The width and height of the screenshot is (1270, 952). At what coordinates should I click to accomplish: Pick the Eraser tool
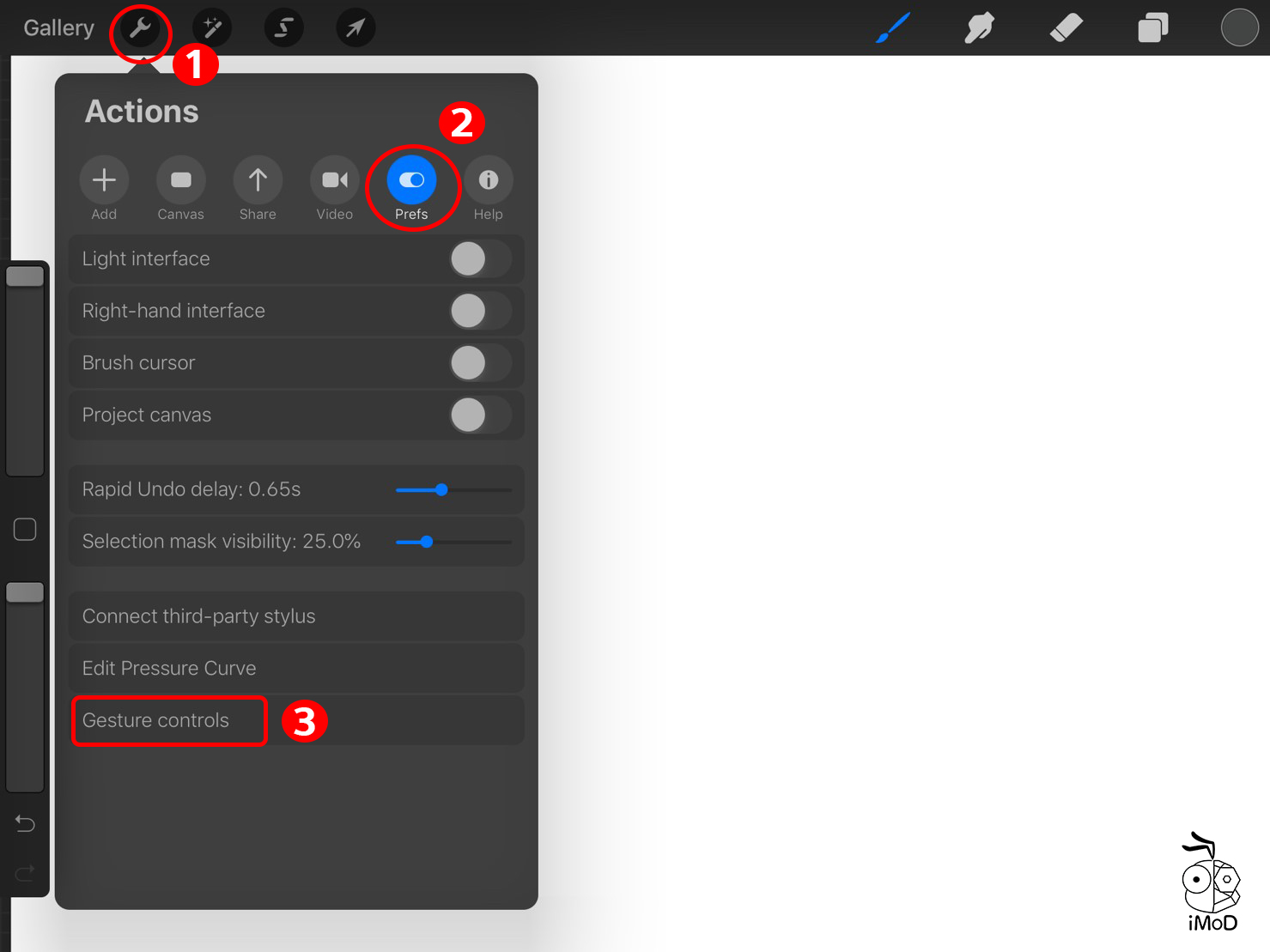tap(1066, 28)
